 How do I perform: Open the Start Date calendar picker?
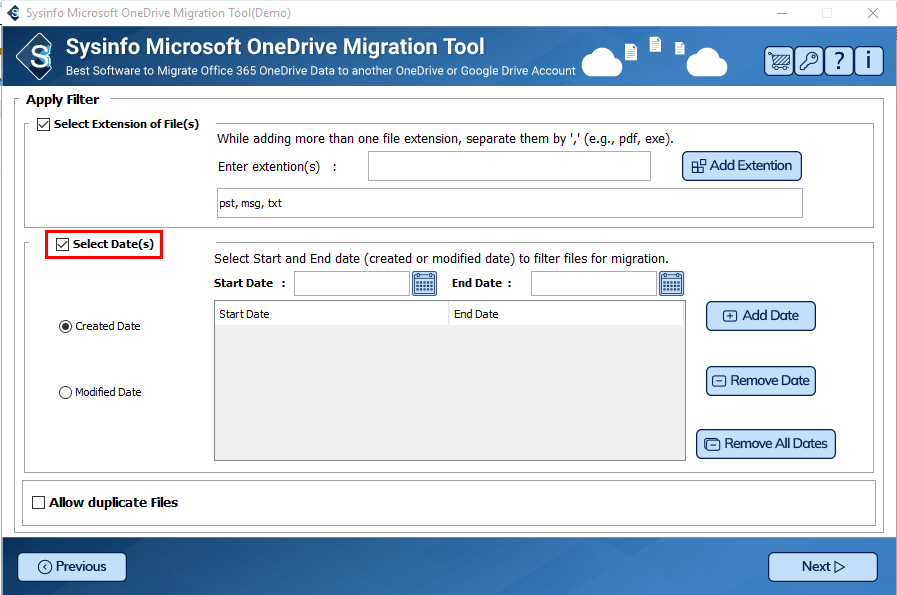[x=424, y=284]
